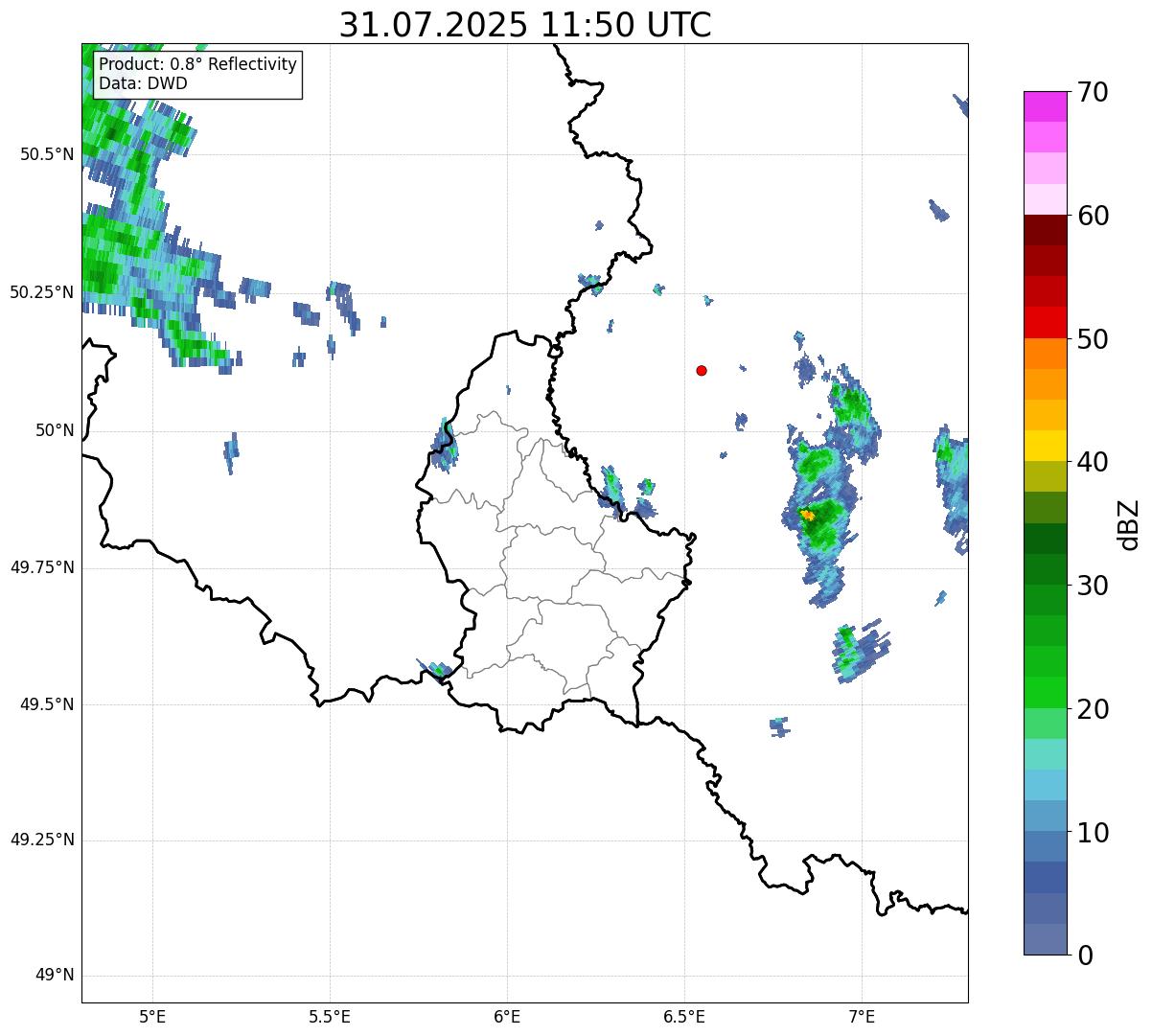Click the red dot marker on the map
1152x1036 pixels.
(702, 370)
